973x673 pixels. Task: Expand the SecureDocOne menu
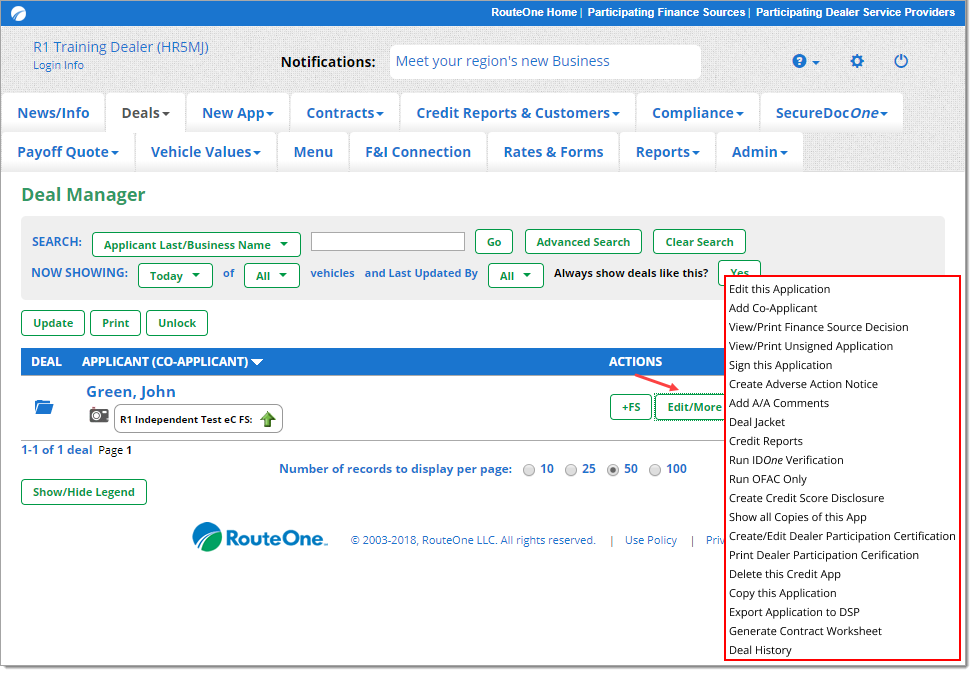pos(832,113)
